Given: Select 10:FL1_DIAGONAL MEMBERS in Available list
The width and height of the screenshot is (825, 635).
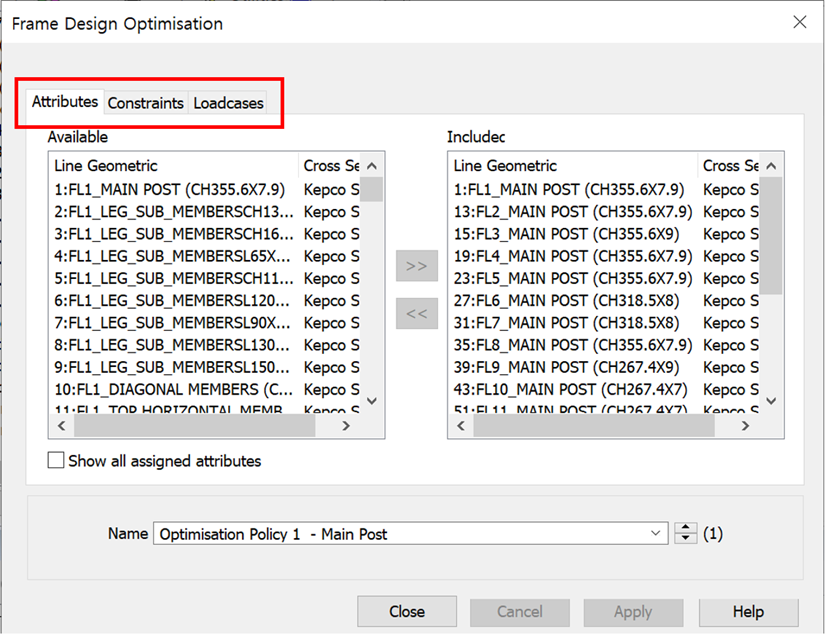Looking at the screenshot, I should 173,389.
